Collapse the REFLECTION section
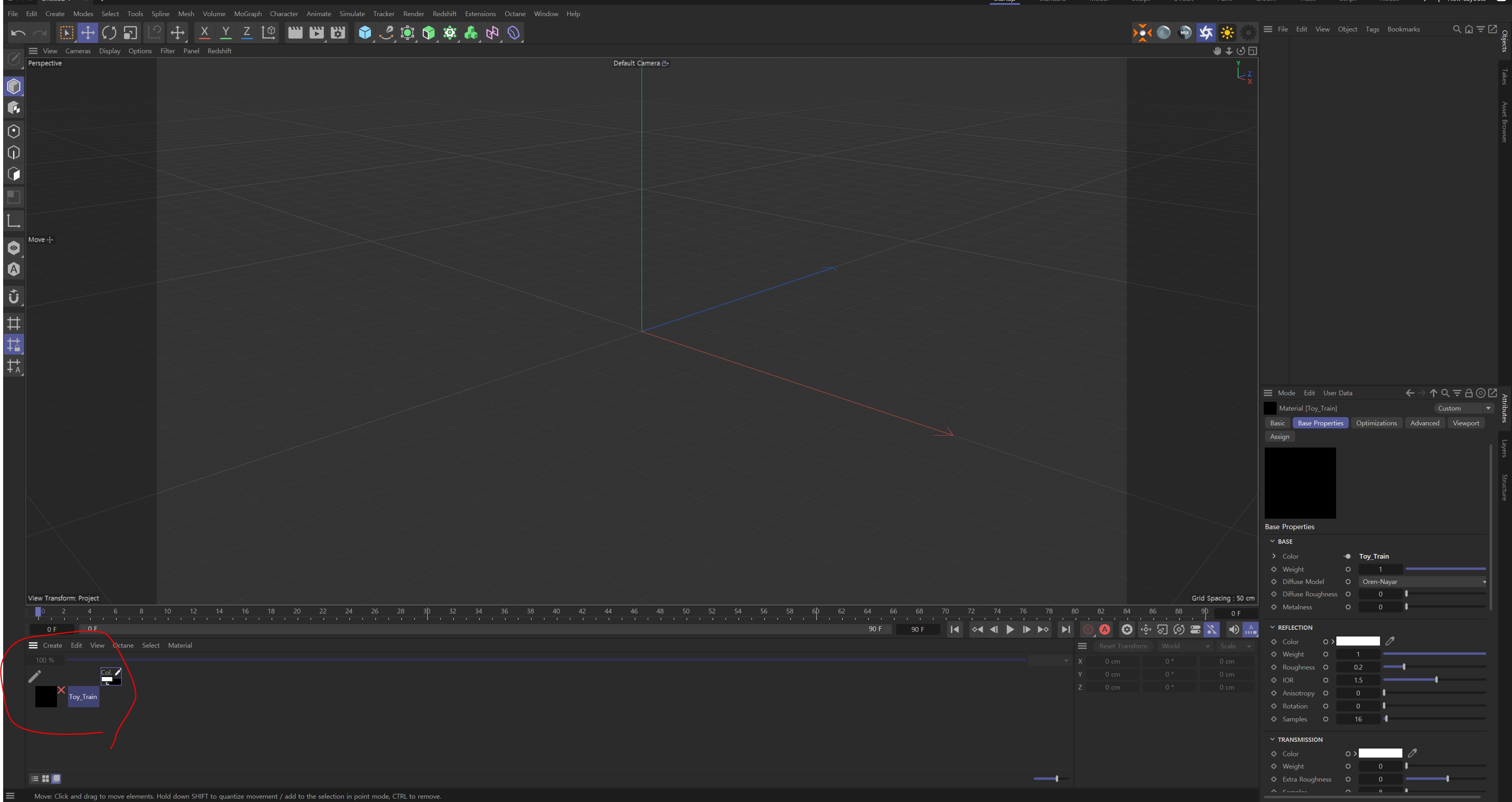Viewport: 1512px width, 802px height. coord(1273,627)
